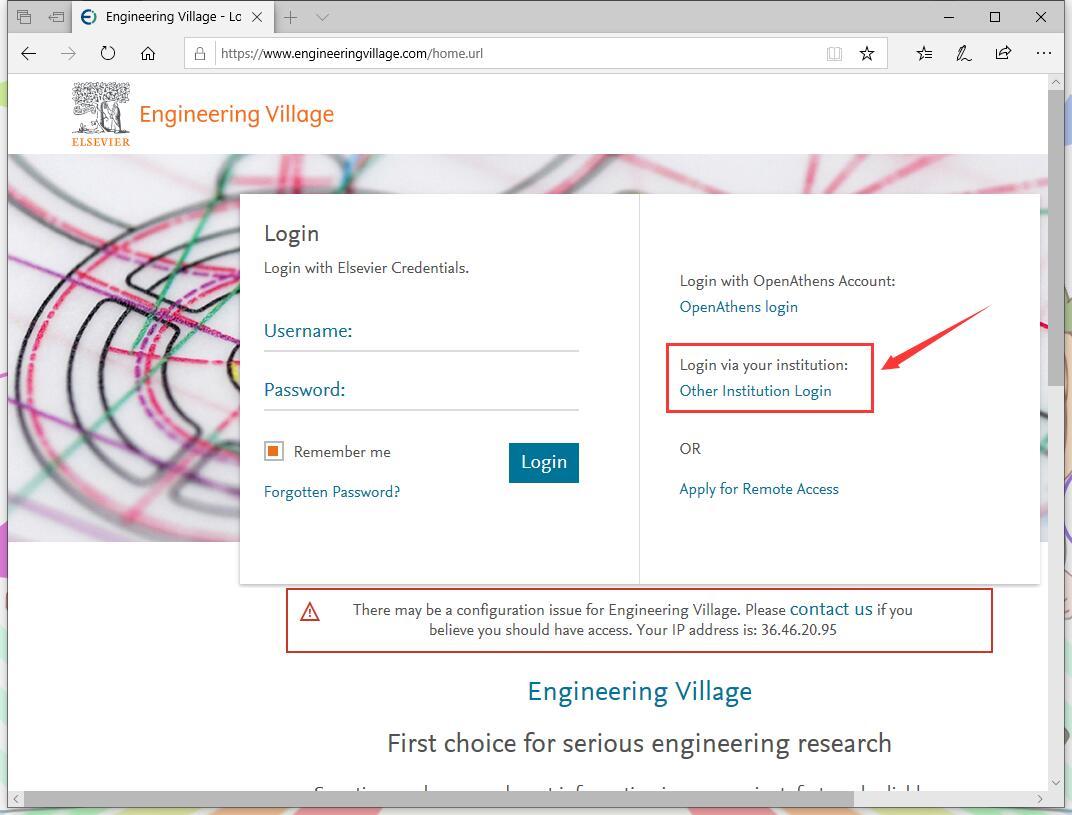The height and width of the screenshot is (815, 1072).
Task: Click the Elsevier tree logo
Action: 100,114
